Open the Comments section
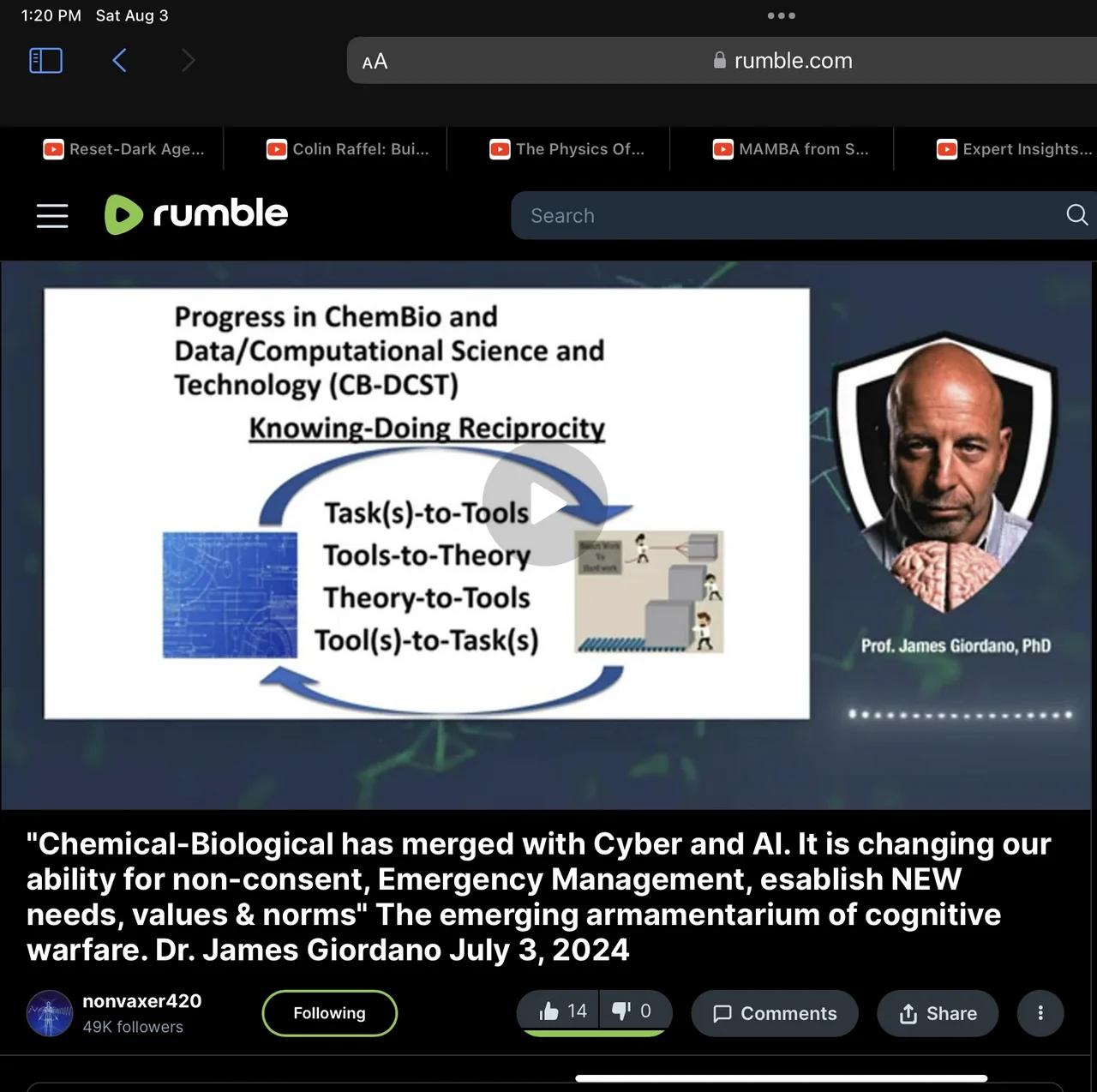 coord(775,1013)
